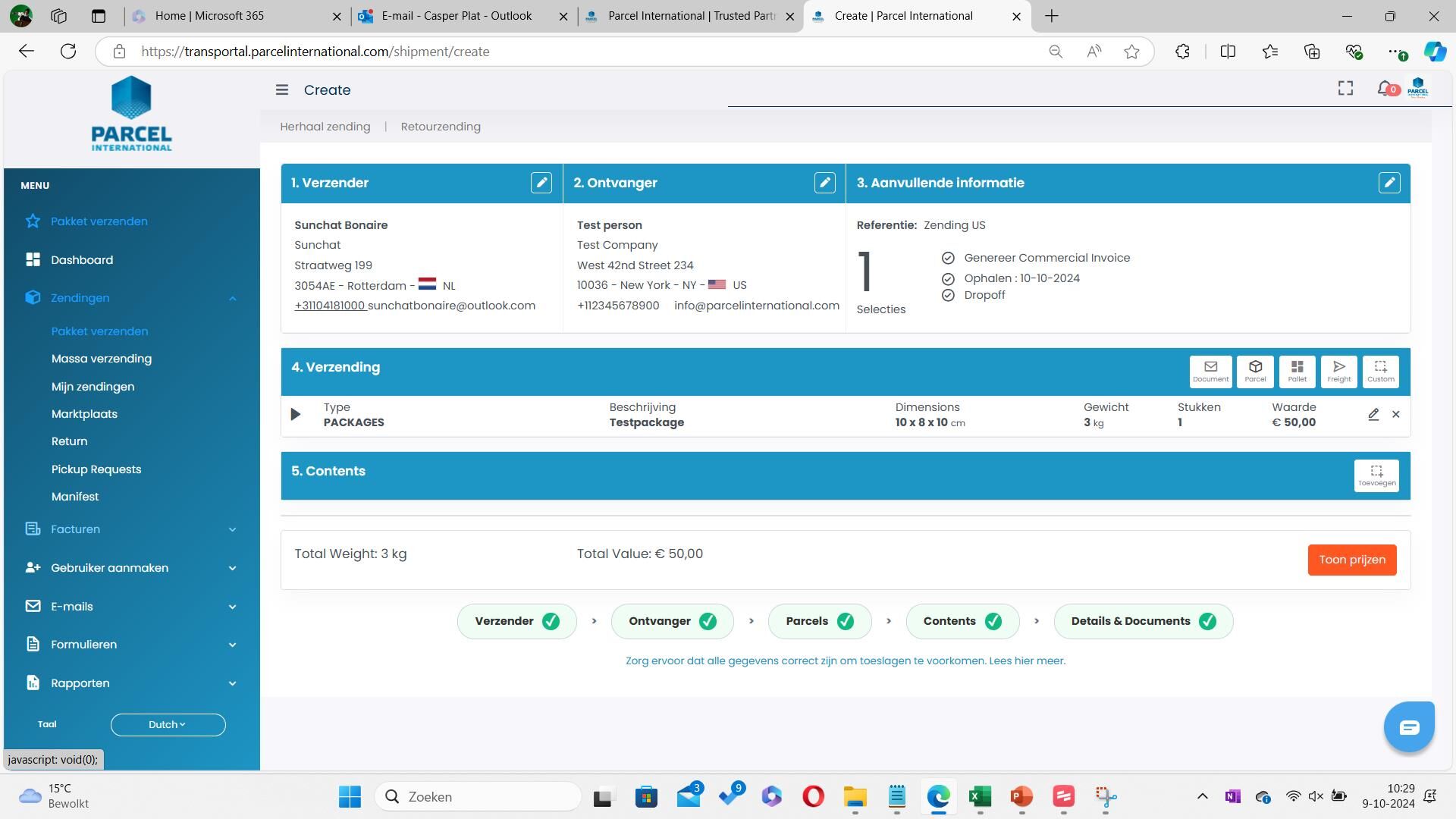Viewport: 1456px width, 819px height.
Task: Open the 'Lees hier meer' link
Action: tap(1027, 661)
